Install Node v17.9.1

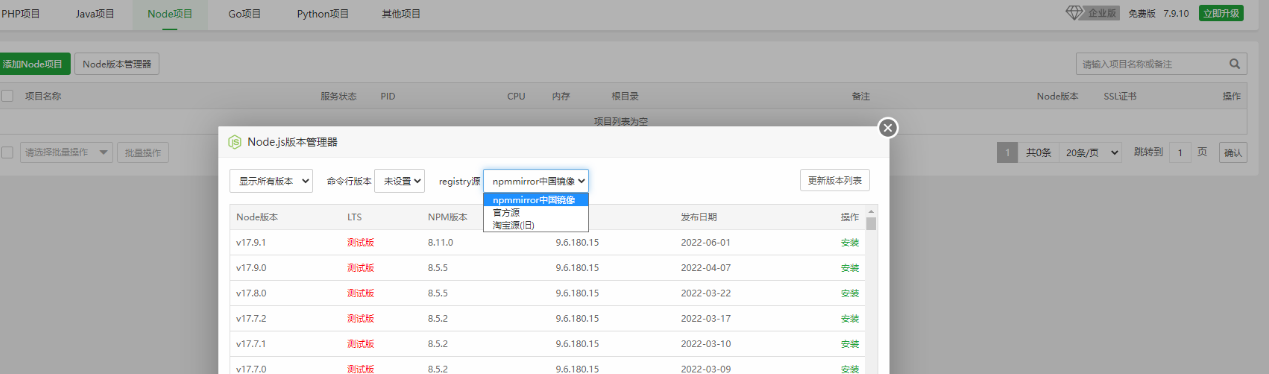coord(850,242)
